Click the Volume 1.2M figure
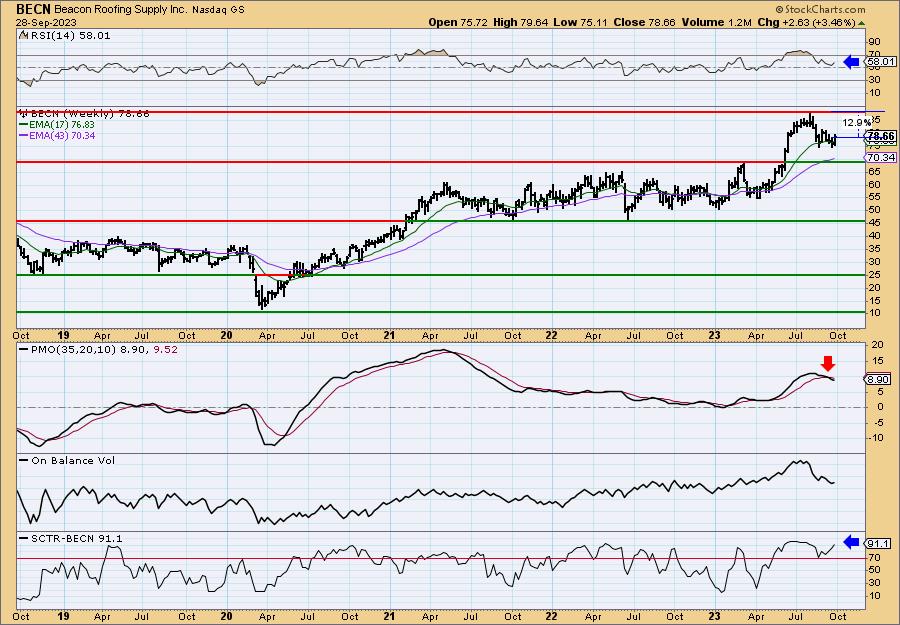 coord(717,22)
